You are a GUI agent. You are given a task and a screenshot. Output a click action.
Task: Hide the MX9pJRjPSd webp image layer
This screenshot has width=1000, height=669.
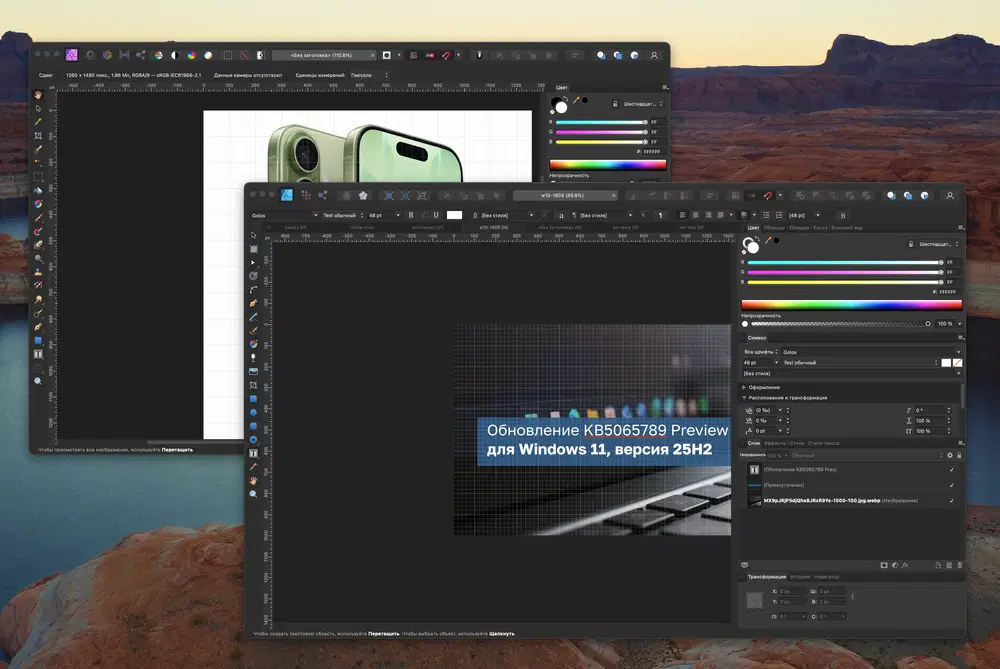pos(951,500)
